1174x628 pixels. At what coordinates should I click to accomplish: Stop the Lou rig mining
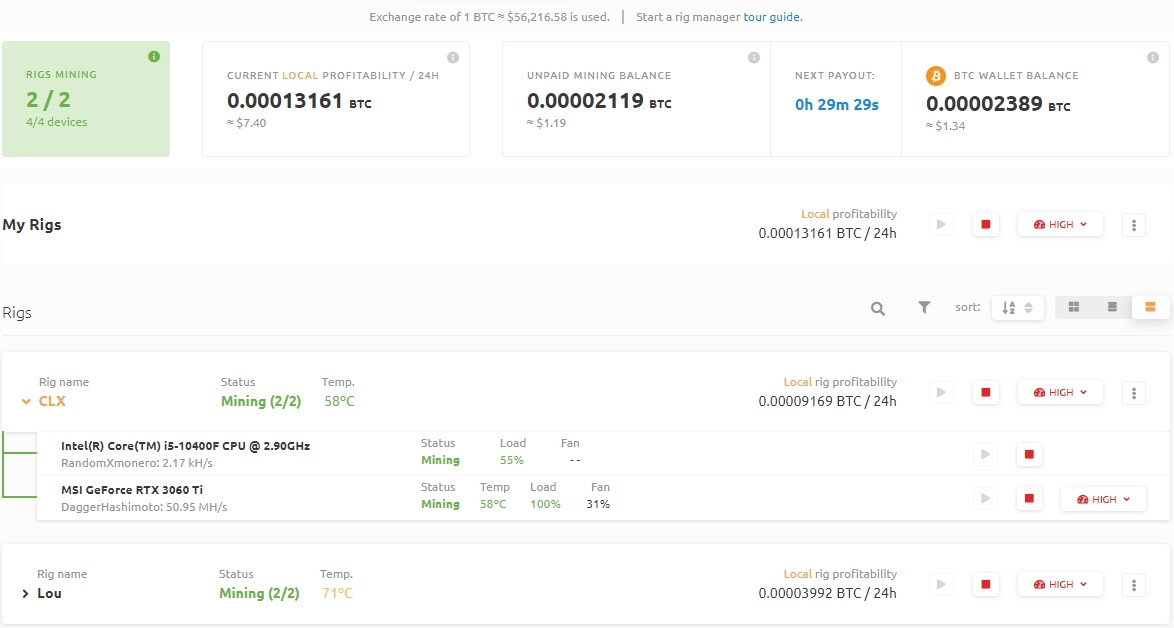(x=985, y=585)
